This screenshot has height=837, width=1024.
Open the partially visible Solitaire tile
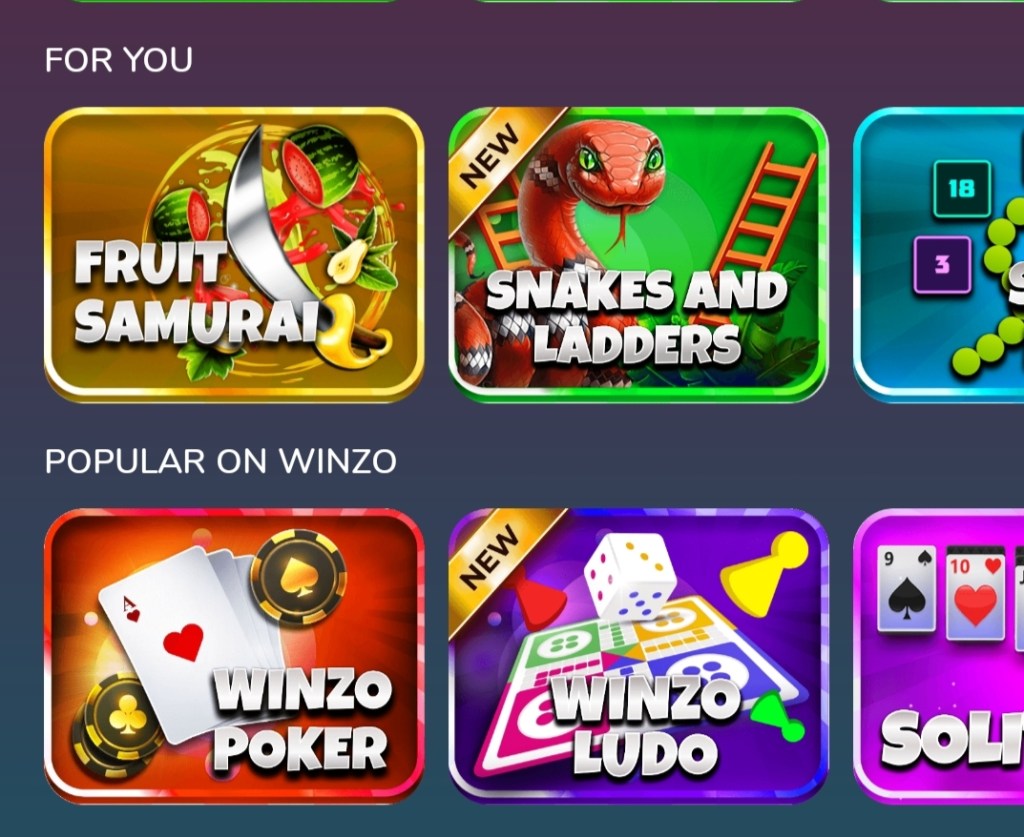(x=938, y=655)
